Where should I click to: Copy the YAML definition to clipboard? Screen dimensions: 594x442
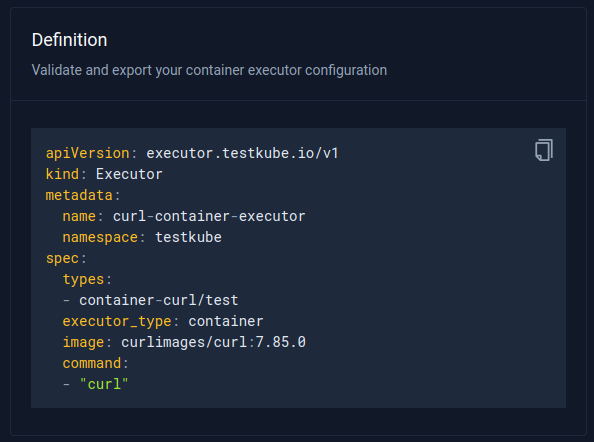coord(544,150)
